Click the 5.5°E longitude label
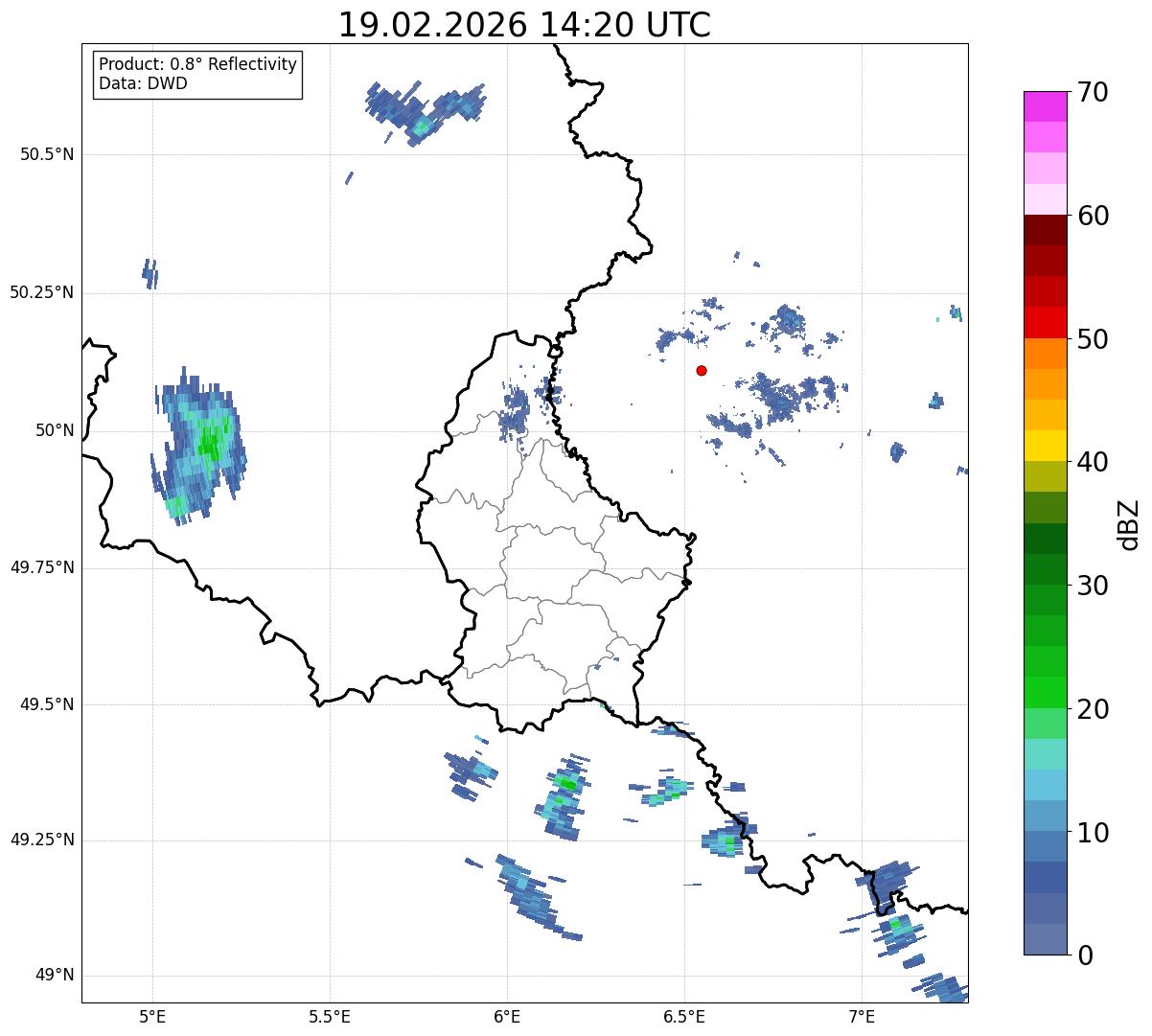The image size is (1152, 1036). [330, 1016]
